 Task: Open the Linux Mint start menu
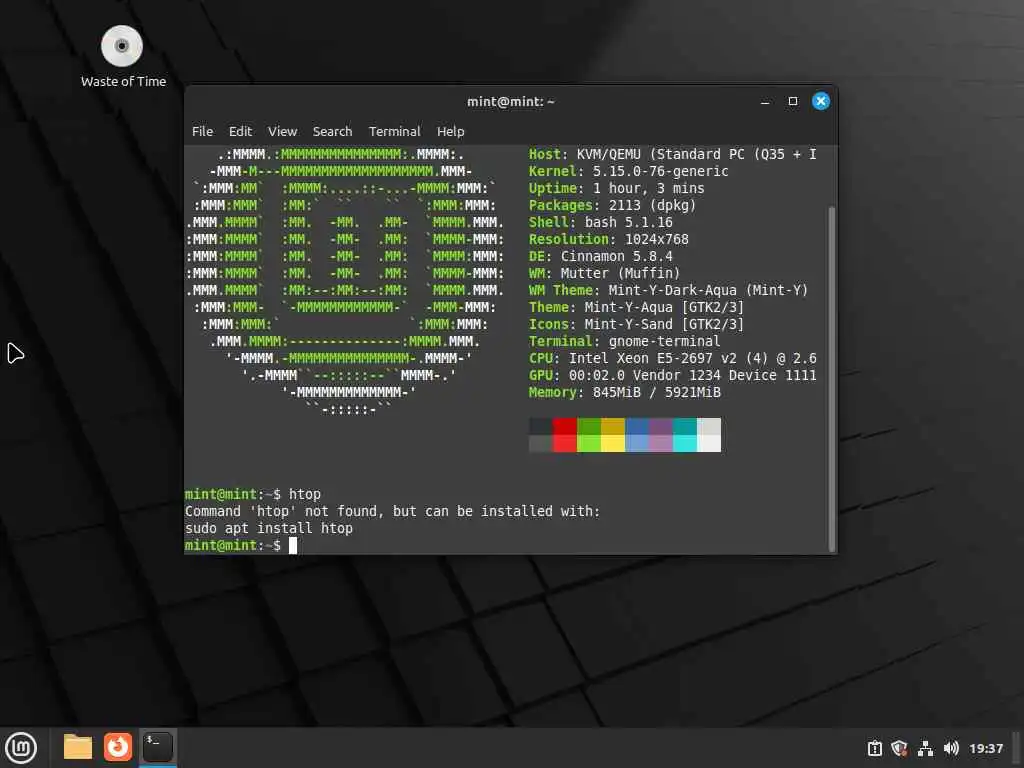point(21,748)
